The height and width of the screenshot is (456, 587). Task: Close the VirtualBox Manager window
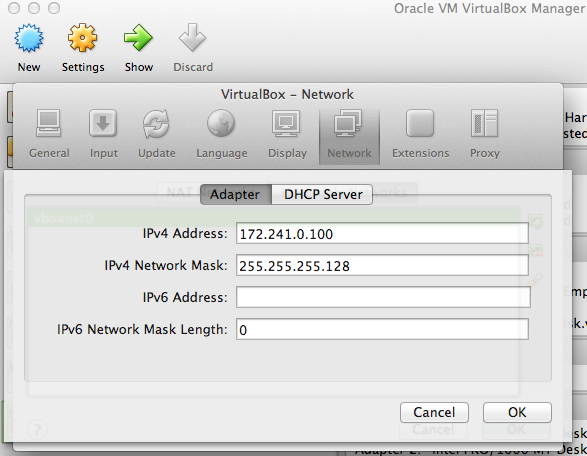pos(14,8)
